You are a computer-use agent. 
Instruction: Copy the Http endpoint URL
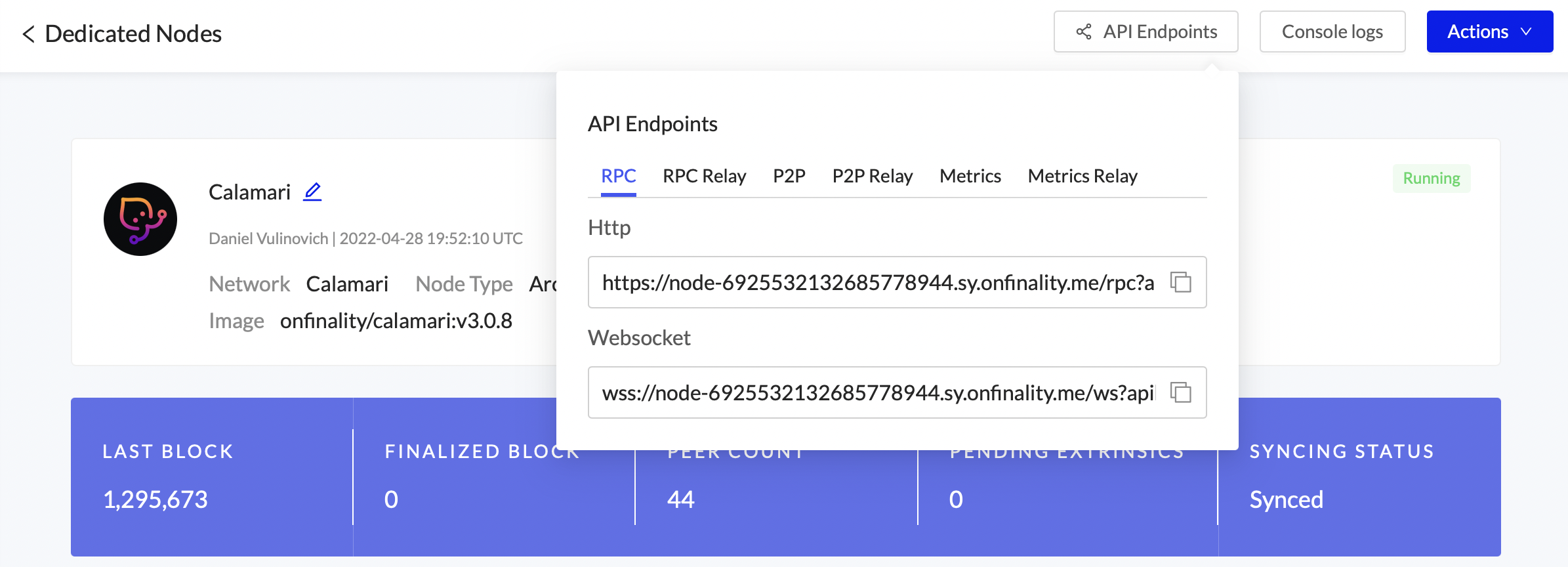coord(1180,282)
